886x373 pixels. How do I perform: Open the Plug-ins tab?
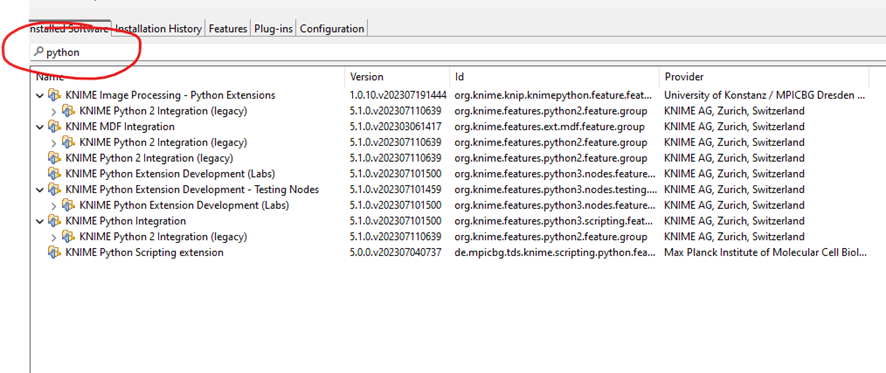(x=273, y=28)
